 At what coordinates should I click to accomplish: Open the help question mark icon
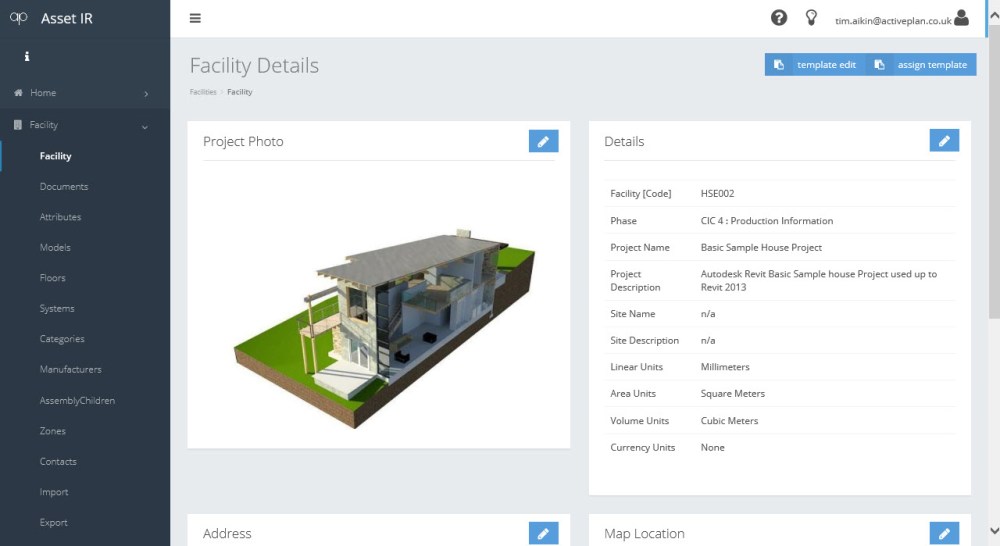click(x=779, y=18)
